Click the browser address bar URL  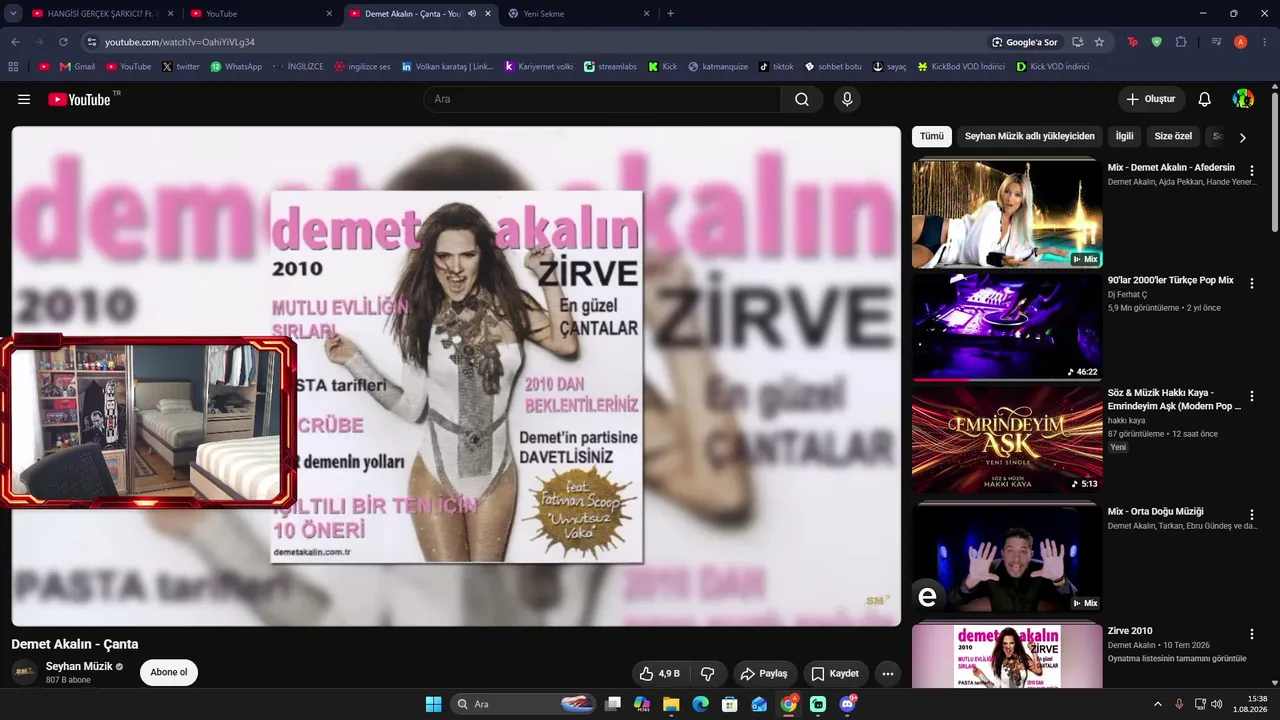pyautogui.click(x=180, y=42)
